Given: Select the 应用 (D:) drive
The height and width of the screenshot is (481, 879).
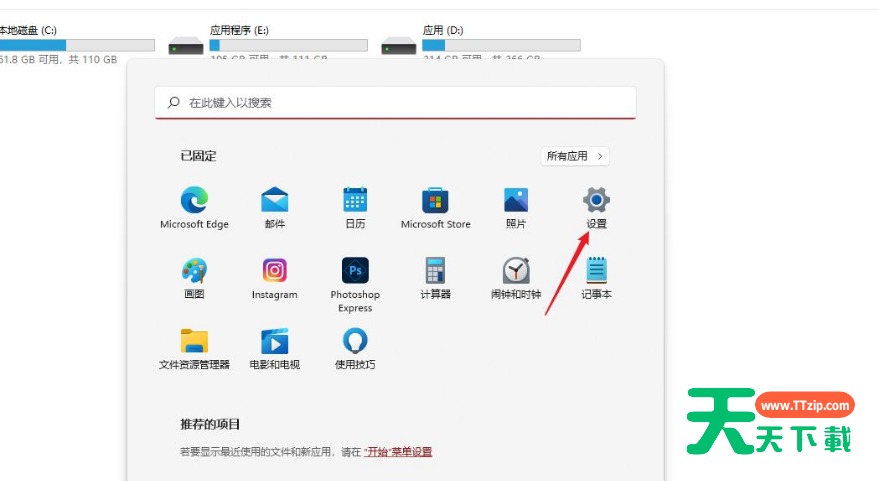Looking at the screenshot, I should 480,42.
